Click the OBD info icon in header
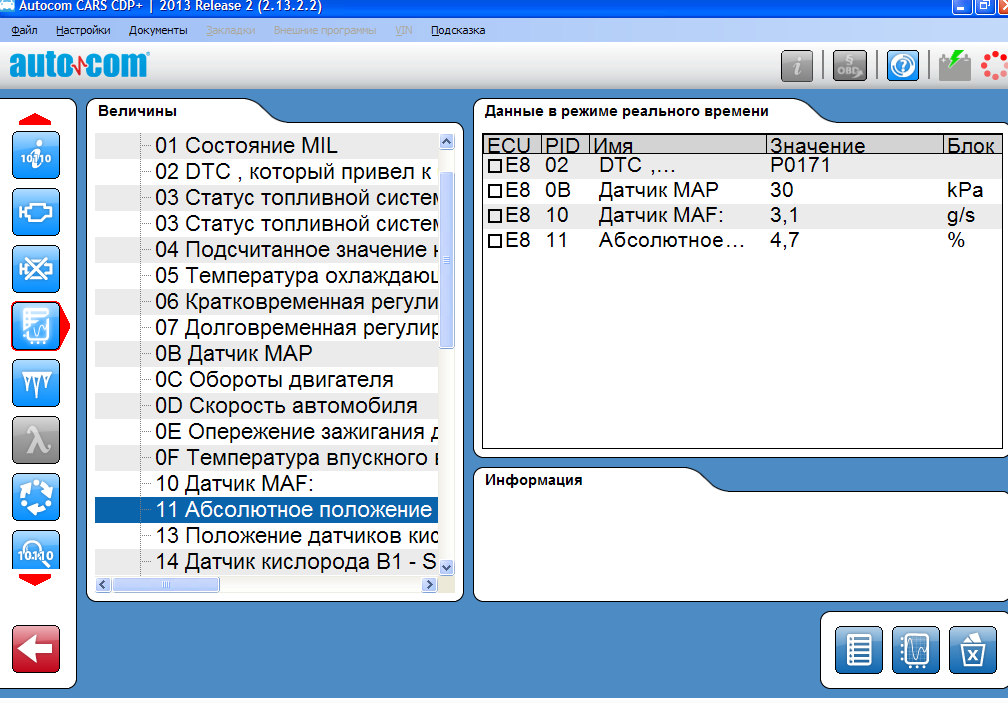Image resolution: width=1008 pixels, height=703 pixels. coord(850,66)
